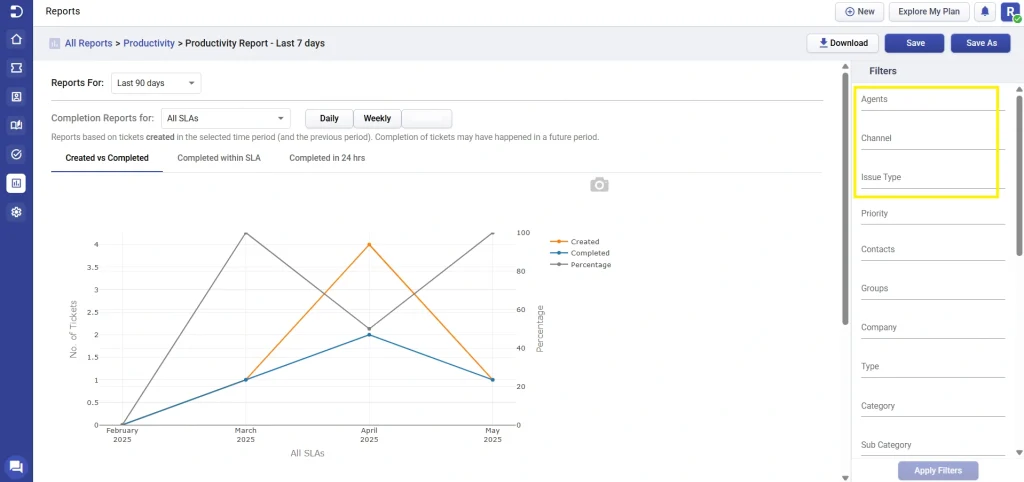Open the Contacts sidebar icon
Screen dimensions: 1024x482
coord(16,97)
